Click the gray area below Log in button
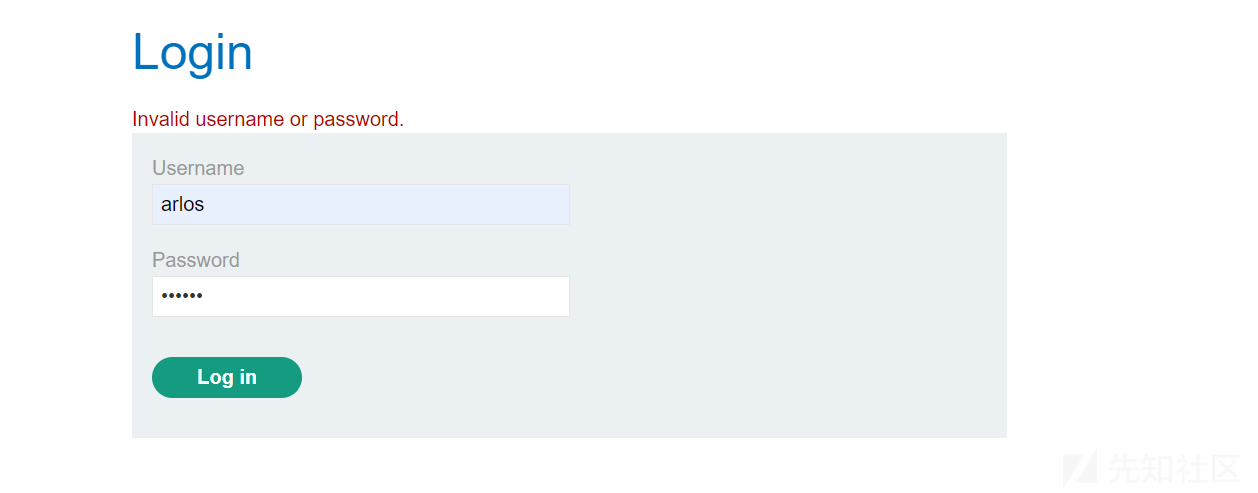This screenshot has height=493, width=1258. pos(227,418)
